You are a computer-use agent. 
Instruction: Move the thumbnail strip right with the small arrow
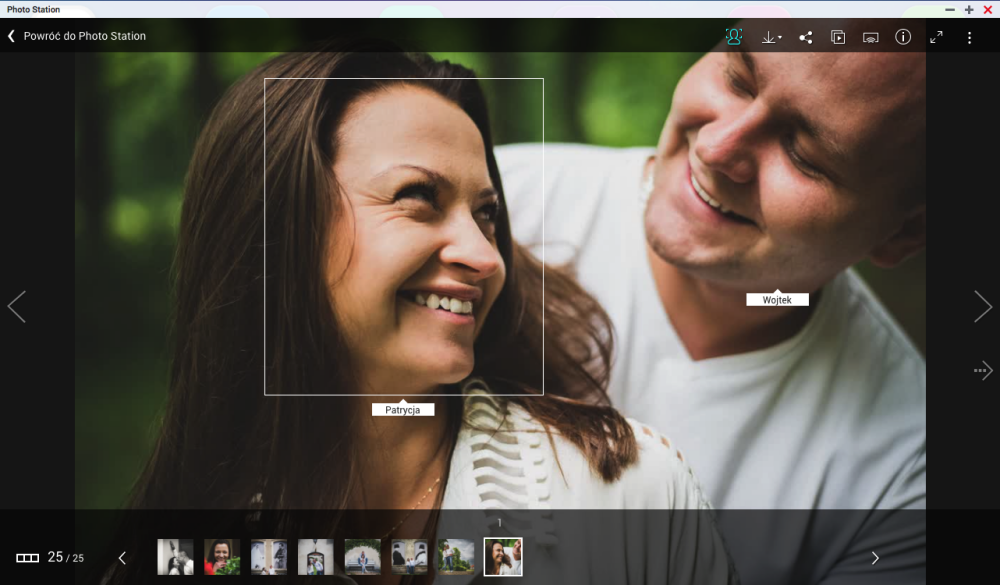click(875, 558)
